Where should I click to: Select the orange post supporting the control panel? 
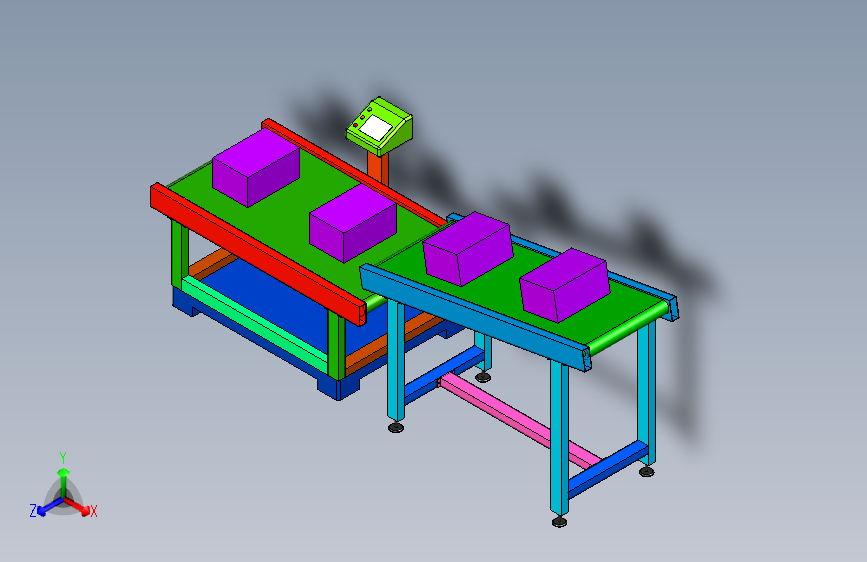[378, 168]
